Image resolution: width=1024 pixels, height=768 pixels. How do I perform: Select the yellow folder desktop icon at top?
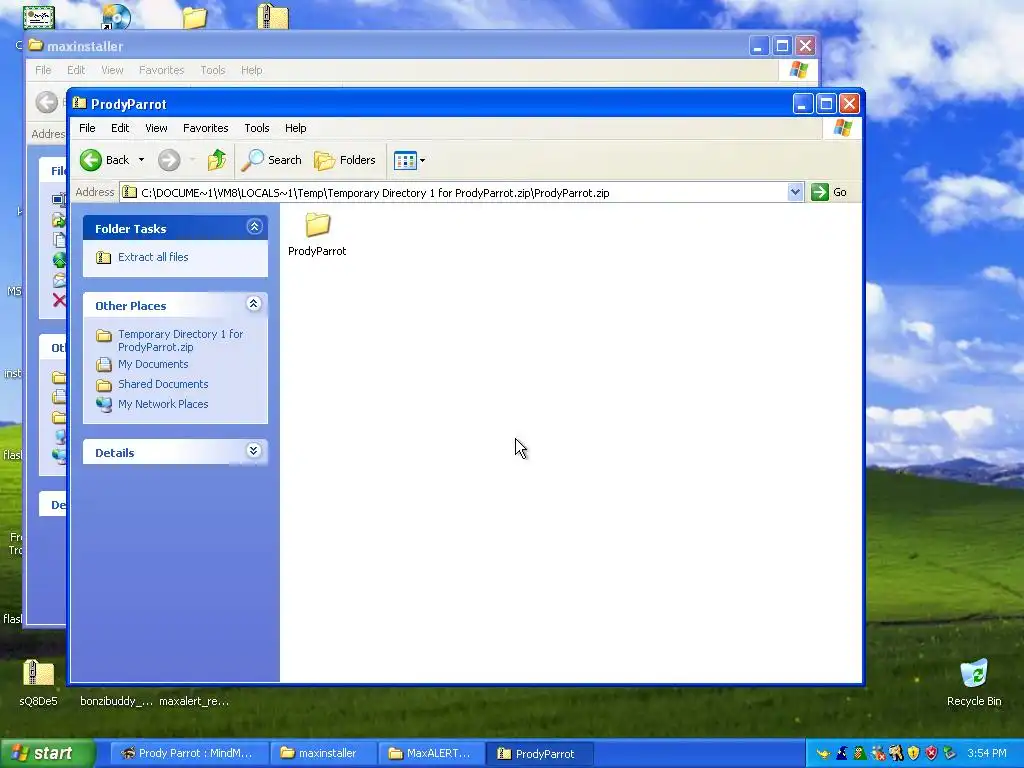(194, 17)
